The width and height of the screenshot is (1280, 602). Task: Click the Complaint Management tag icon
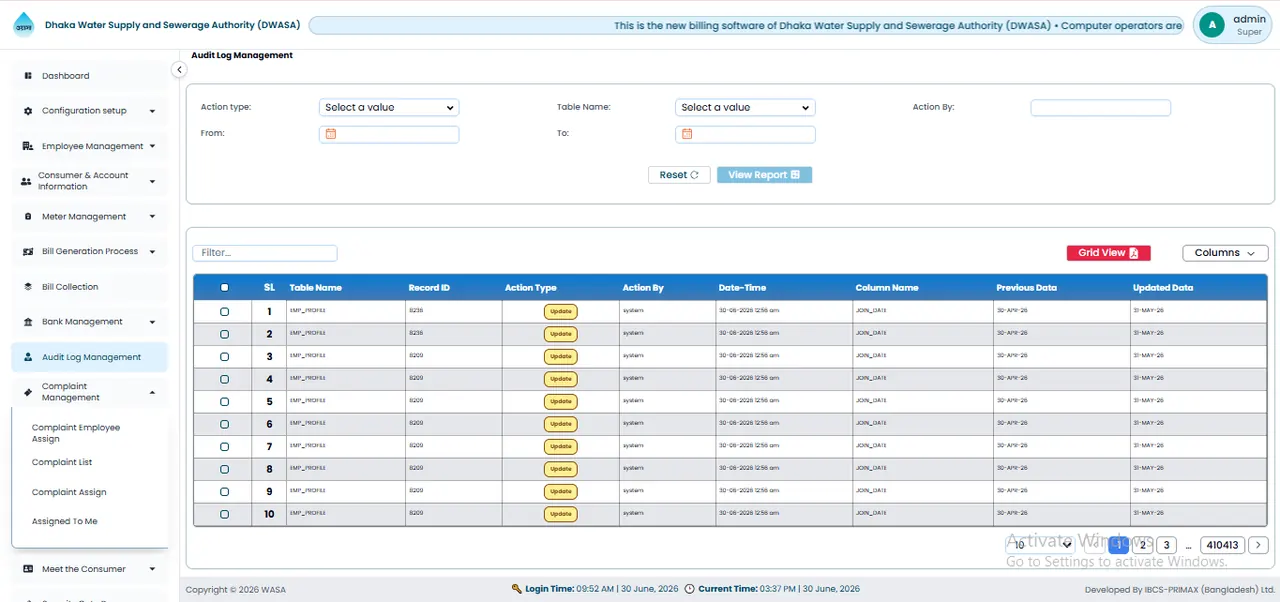(28, 392)
